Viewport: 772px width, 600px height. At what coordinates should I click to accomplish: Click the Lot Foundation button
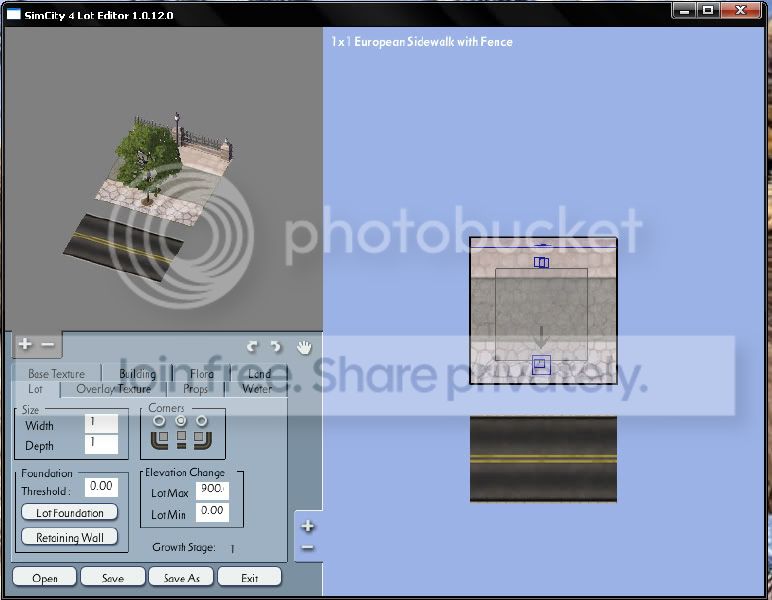(69, 512)
